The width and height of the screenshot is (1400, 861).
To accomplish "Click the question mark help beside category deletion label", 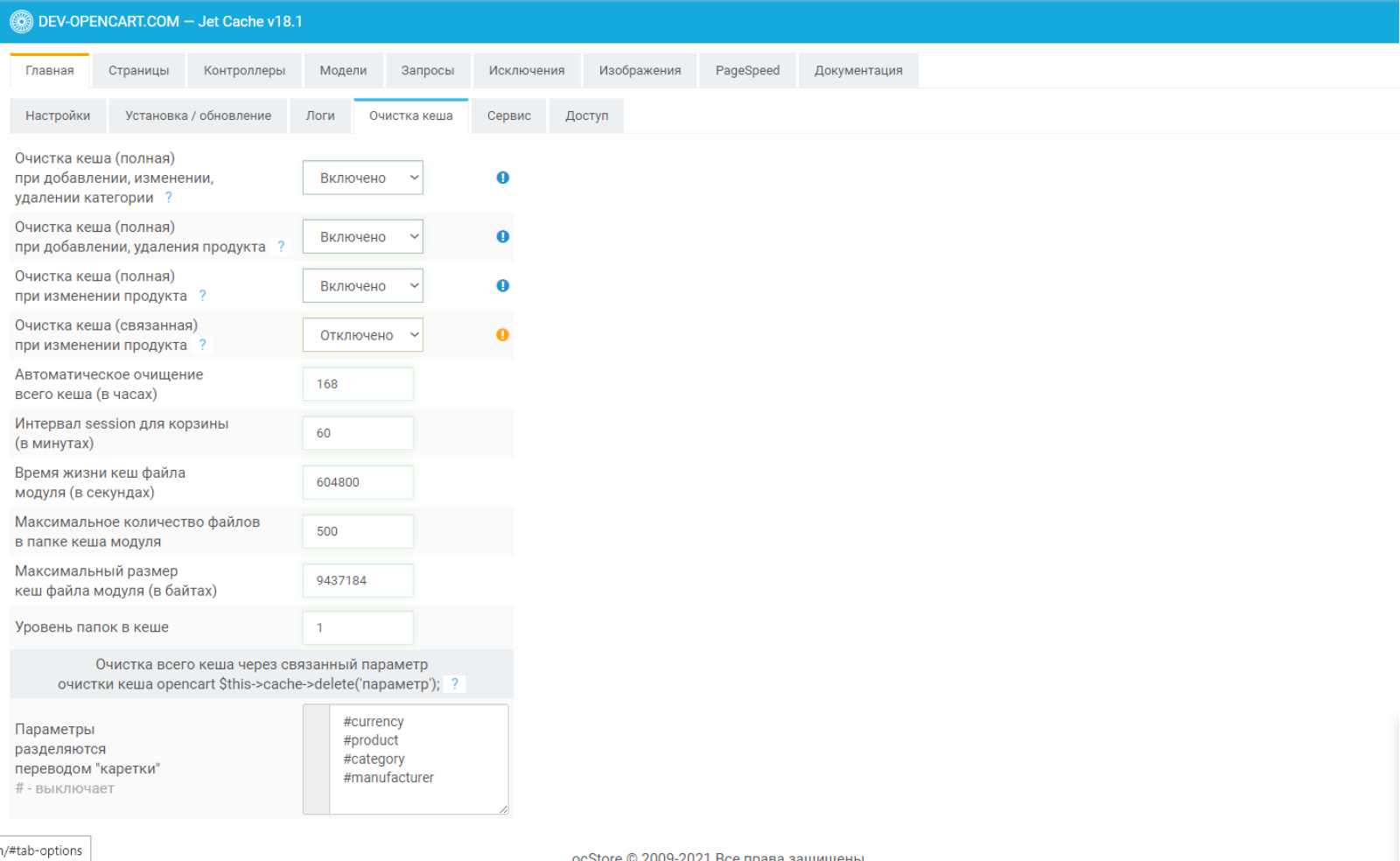I will point(169,198).
